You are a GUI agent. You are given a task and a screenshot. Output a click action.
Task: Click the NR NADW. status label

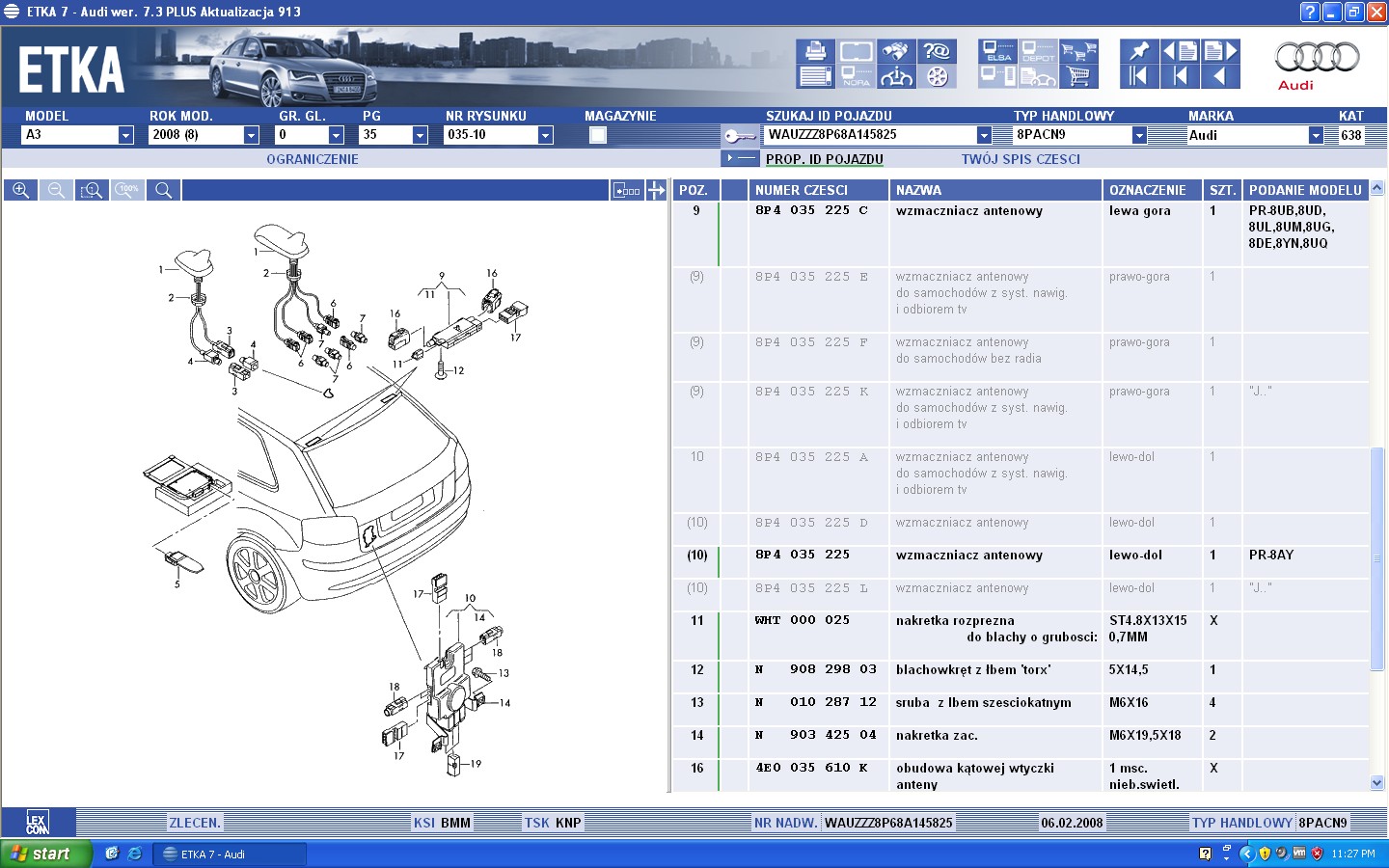coord(786,823)
